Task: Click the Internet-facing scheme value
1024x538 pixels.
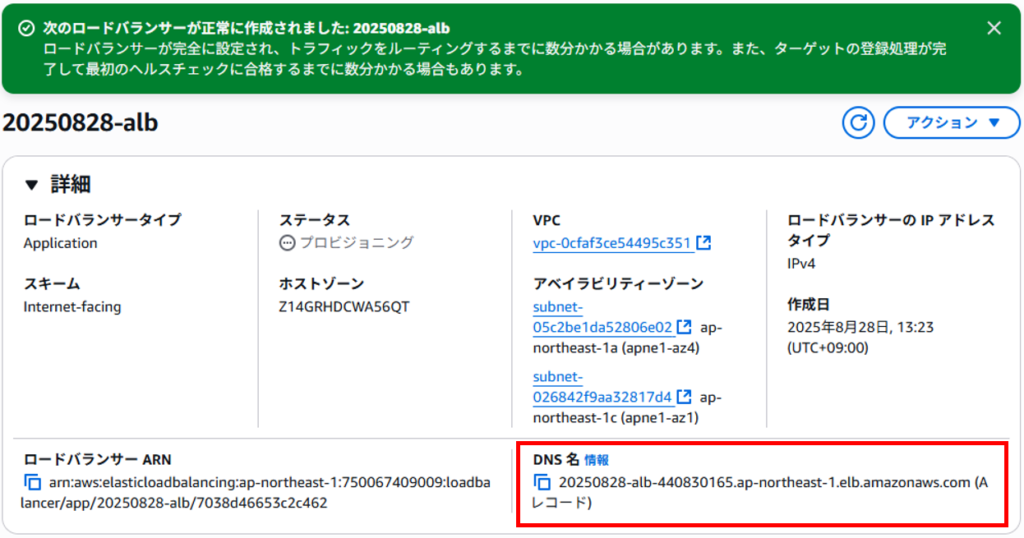Action: point(72,307)
